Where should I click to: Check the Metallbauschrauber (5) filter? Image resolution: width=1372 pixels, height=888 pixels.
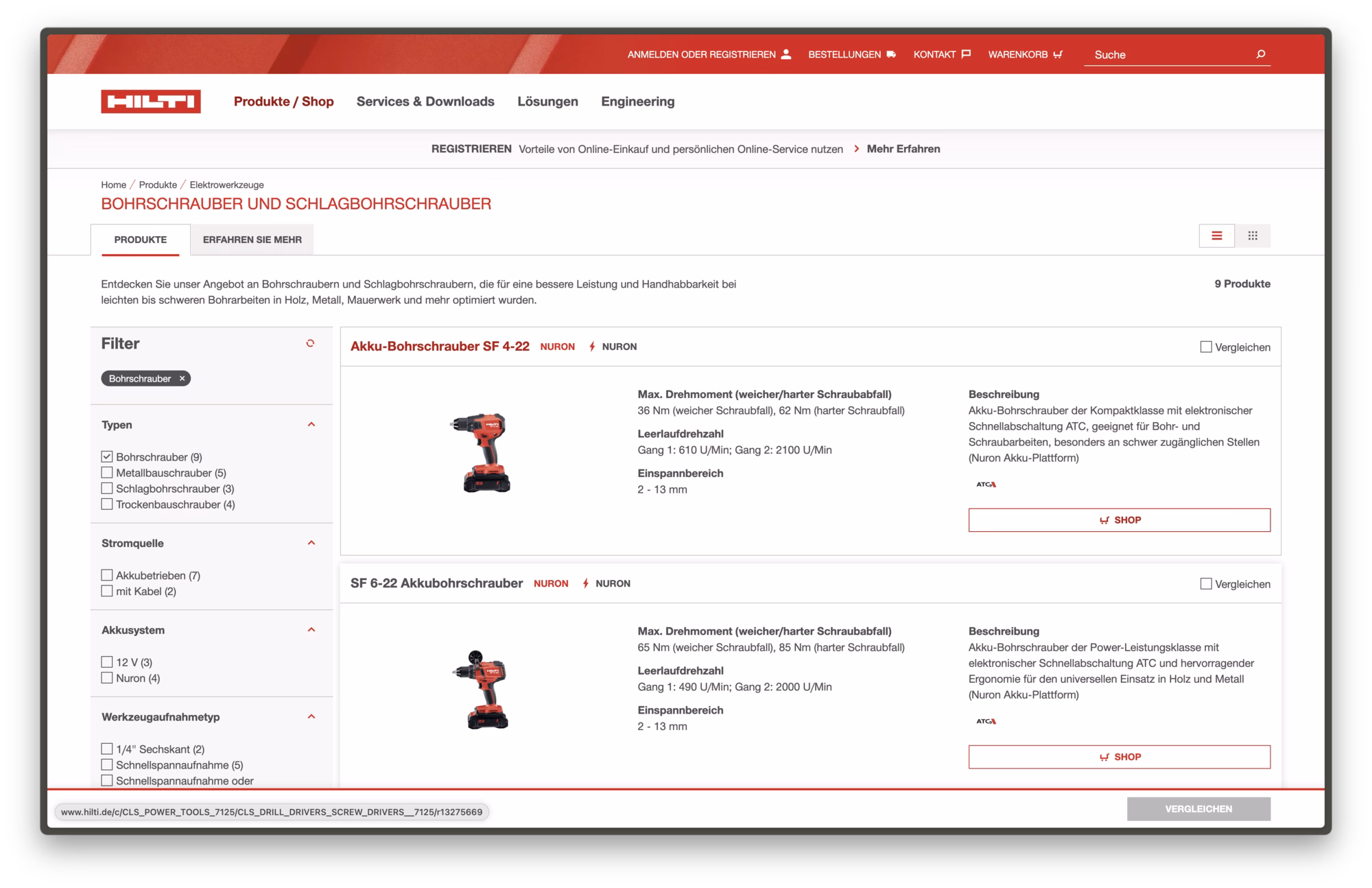coord(107,473)
